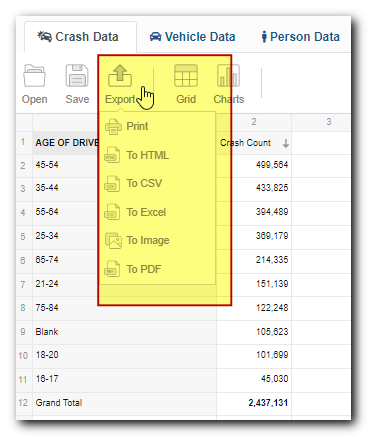
Task: Click the Export toolbar icon
Action: pos(120,76)
